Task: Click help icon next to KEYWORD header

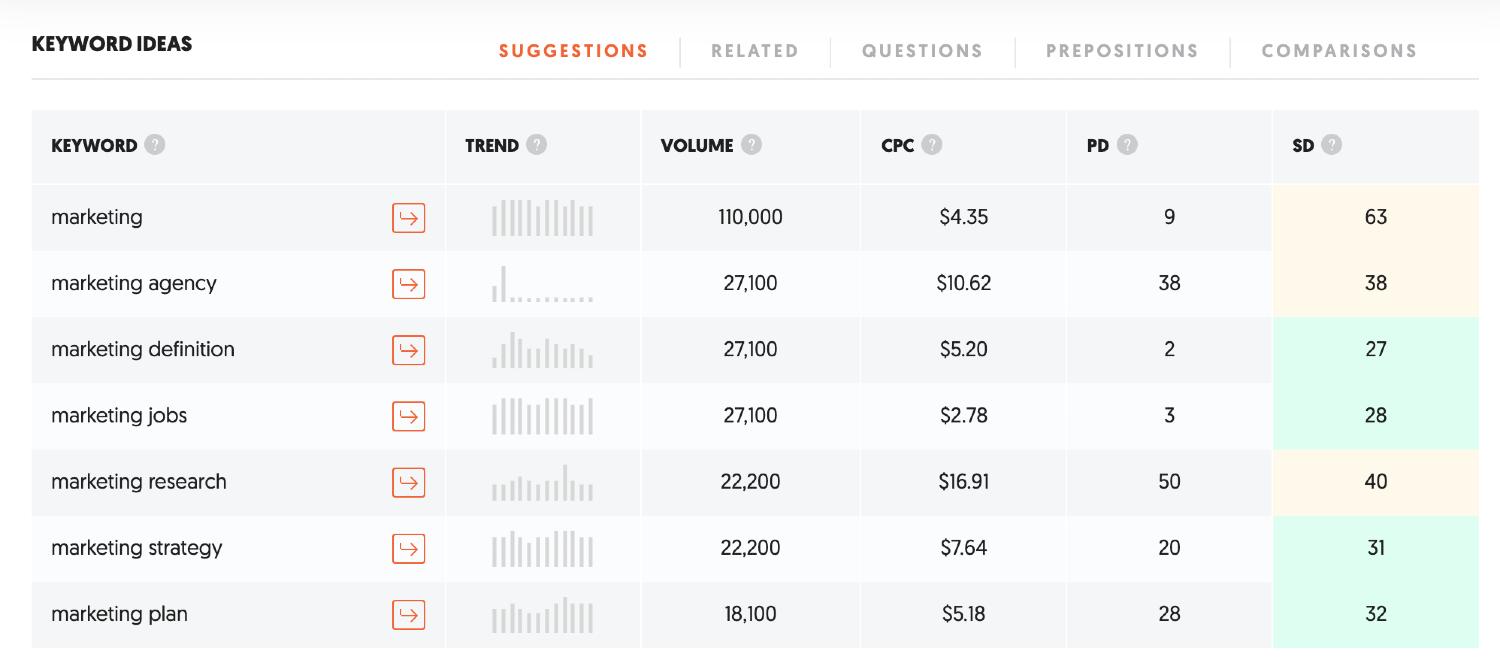Action: 154,145
